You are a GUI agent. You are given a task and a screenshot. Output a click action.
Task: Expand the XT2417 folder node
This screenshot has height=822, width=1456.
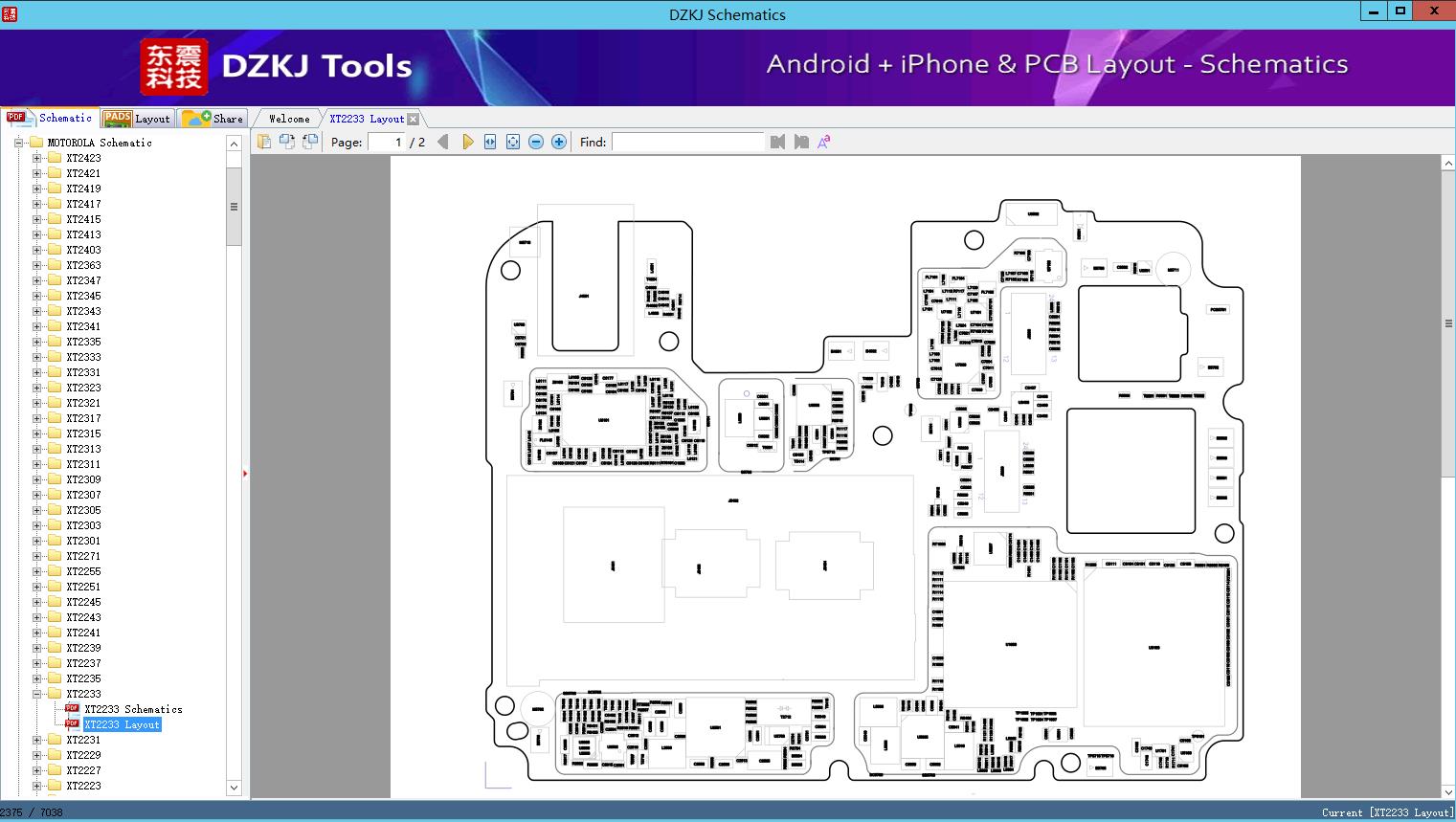[36, 204]
